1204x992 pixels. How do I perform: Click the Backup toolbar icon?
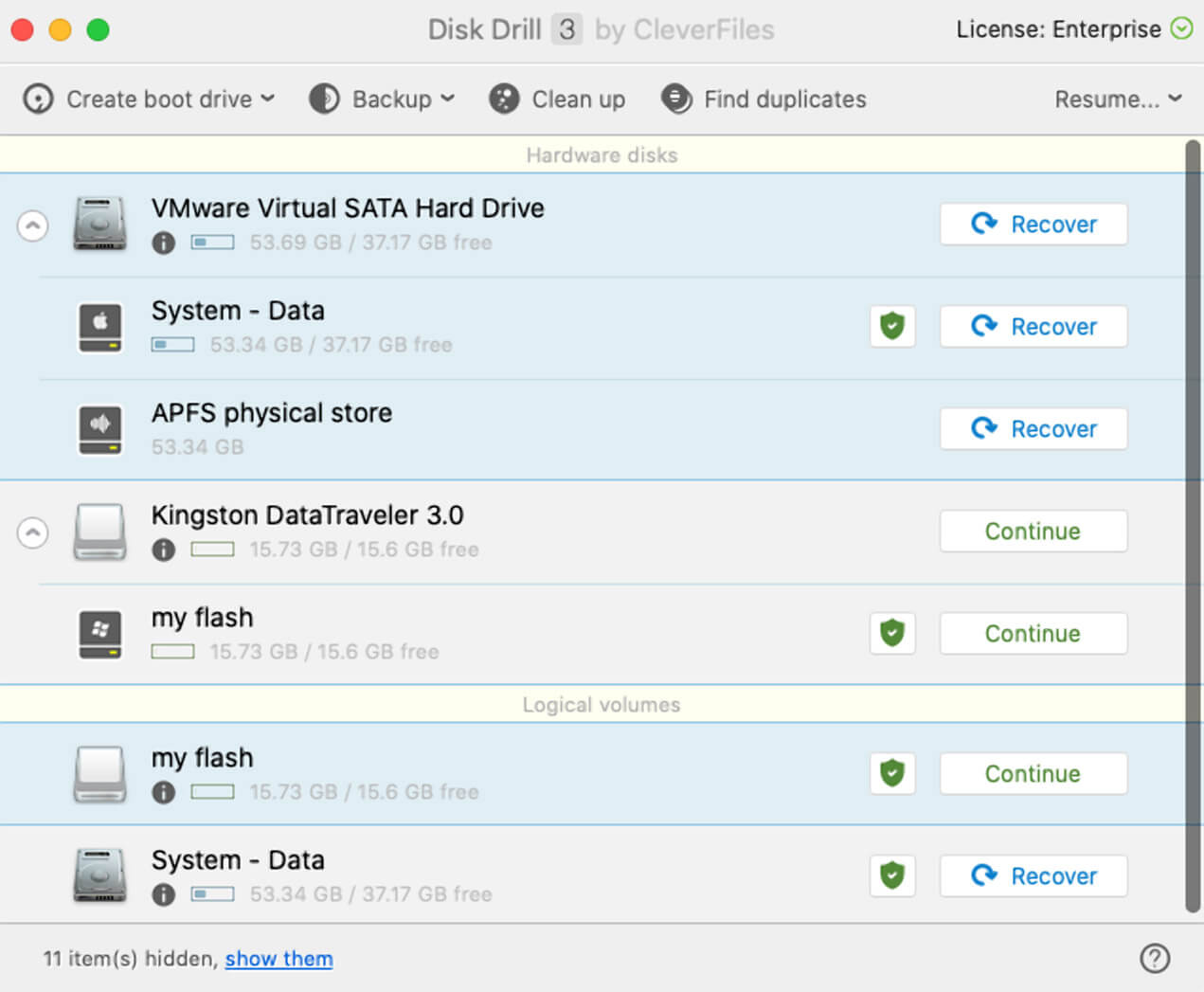324,99
